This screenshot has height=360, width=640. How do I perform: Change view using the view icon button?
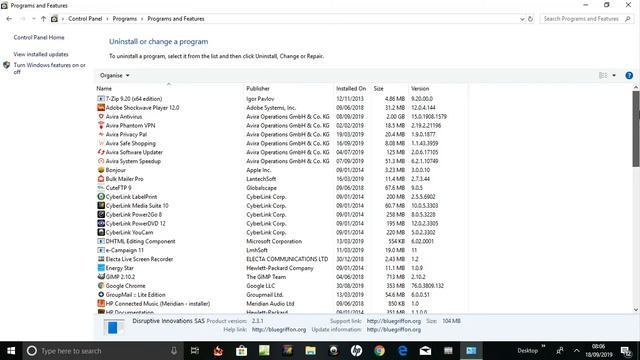(x=603, y=76)
